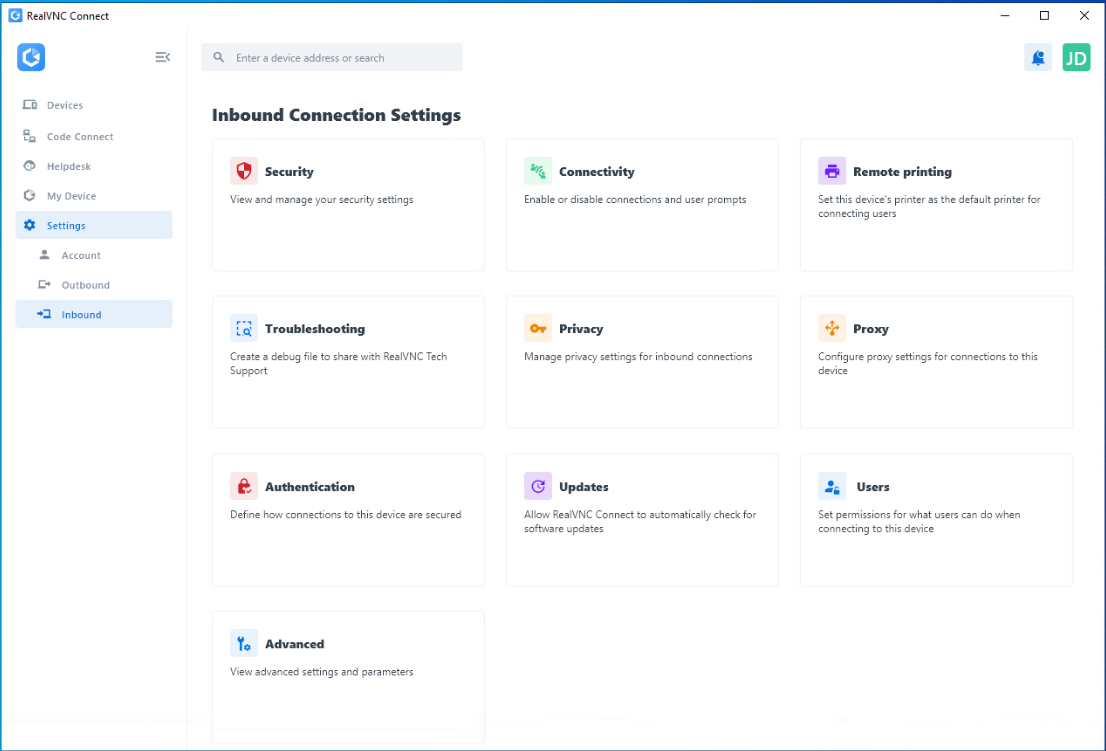Click the Authentication padlock icon
The width and height of the screenshot is (1106, 751).
[244, 486]
